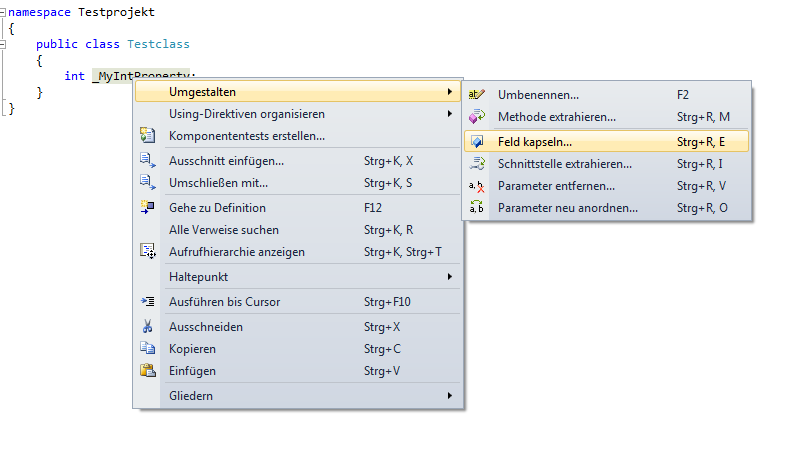Click the Einfügen clipboard icon
Viewport: 810px width, 471px height.
point(148,371)
